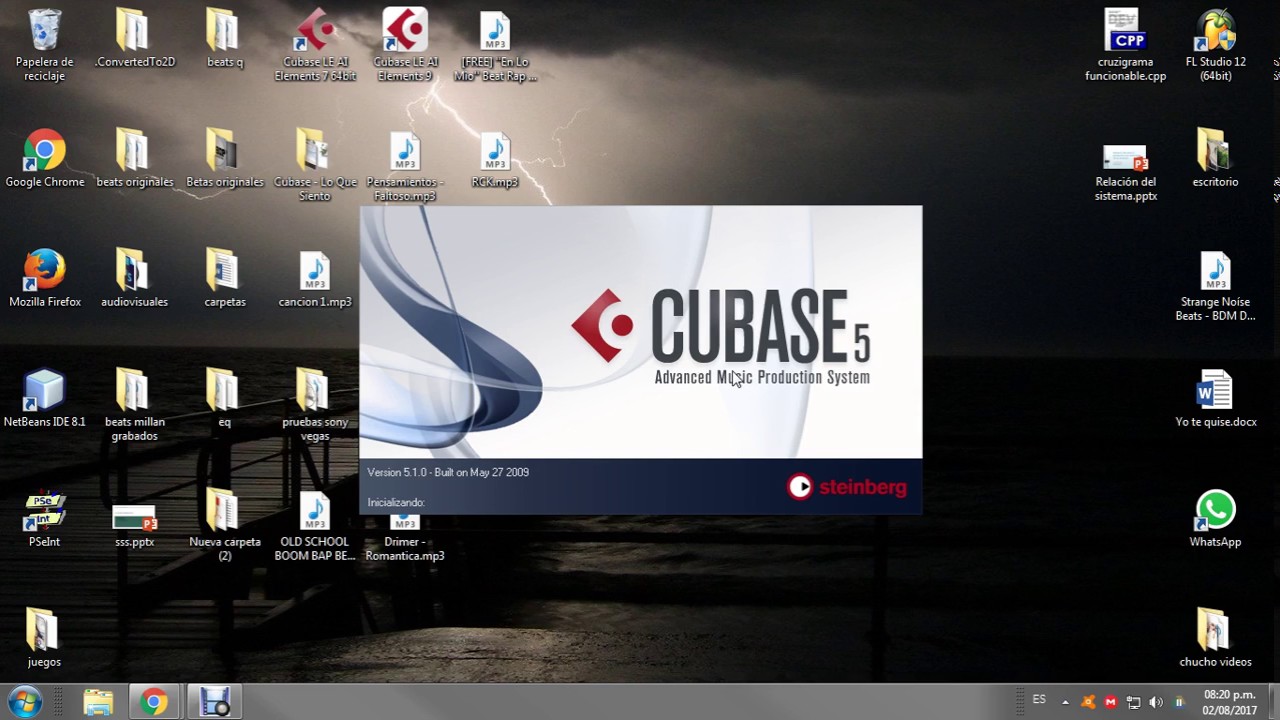Select the escritorio folder
Image resolution: width=1280 pixels, height=720 pixels.
pos(1215,160)
